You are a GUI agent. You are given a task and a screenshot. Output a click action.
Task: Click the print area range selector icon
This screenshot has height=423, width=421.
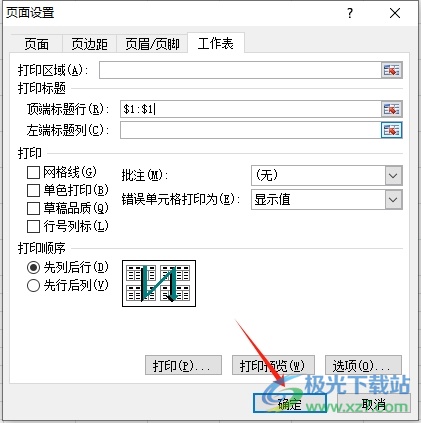[391, 70]
